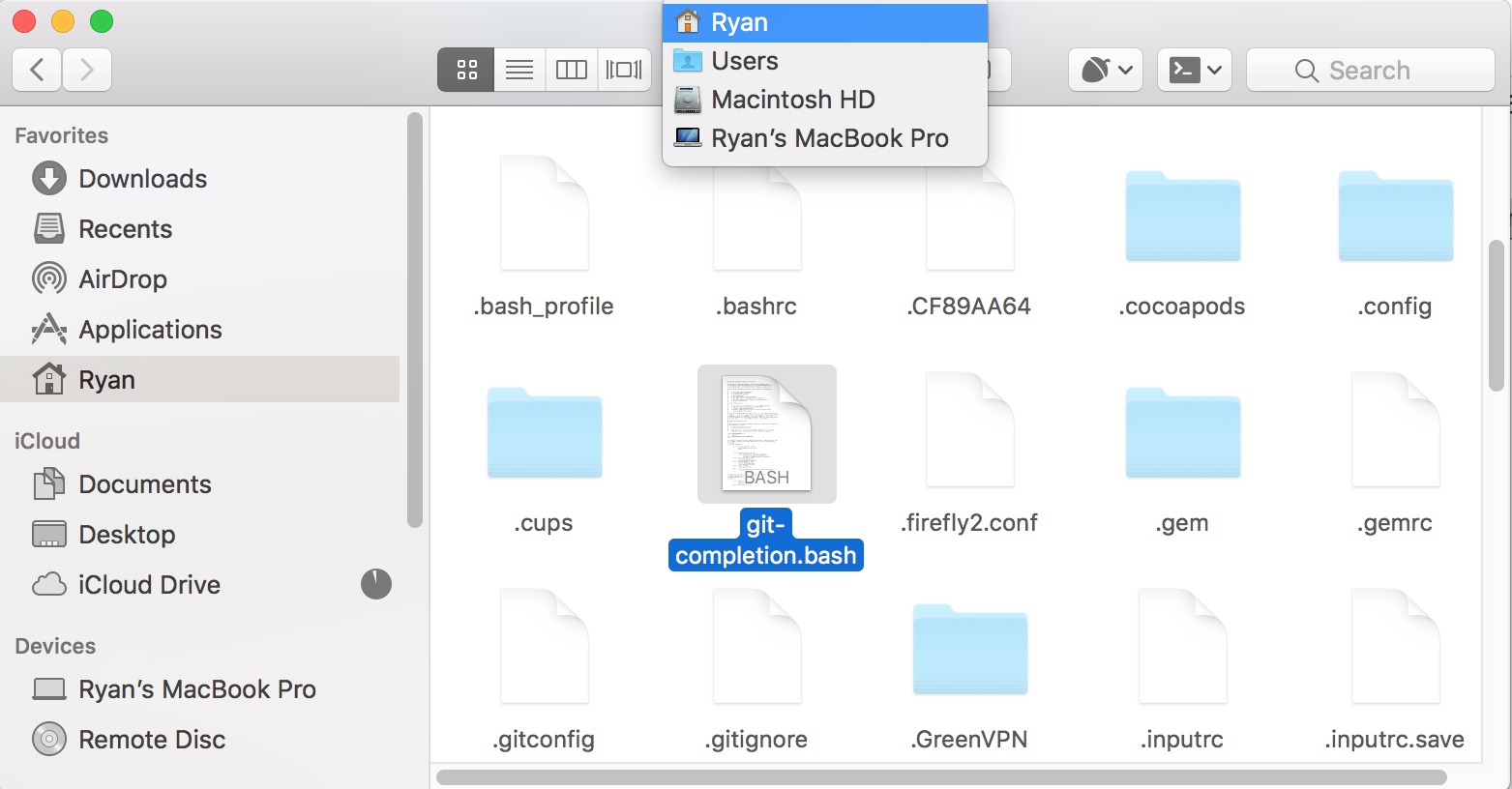Go forward with the right chevron button

click(x=87, y=70)
